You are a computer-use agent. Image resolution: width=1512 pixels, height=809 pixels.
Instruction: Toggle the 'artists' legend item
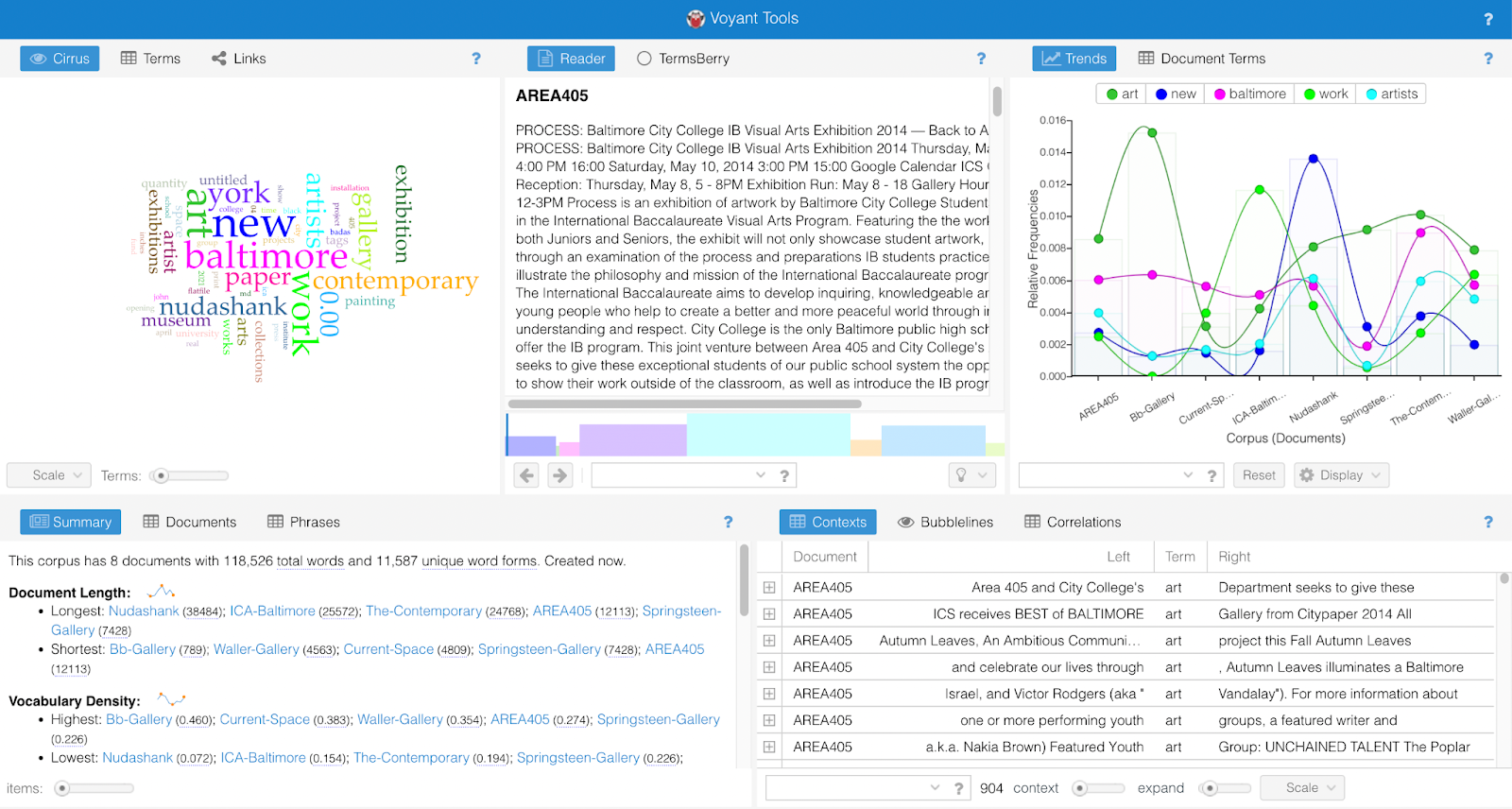[x=1392, y=94]
